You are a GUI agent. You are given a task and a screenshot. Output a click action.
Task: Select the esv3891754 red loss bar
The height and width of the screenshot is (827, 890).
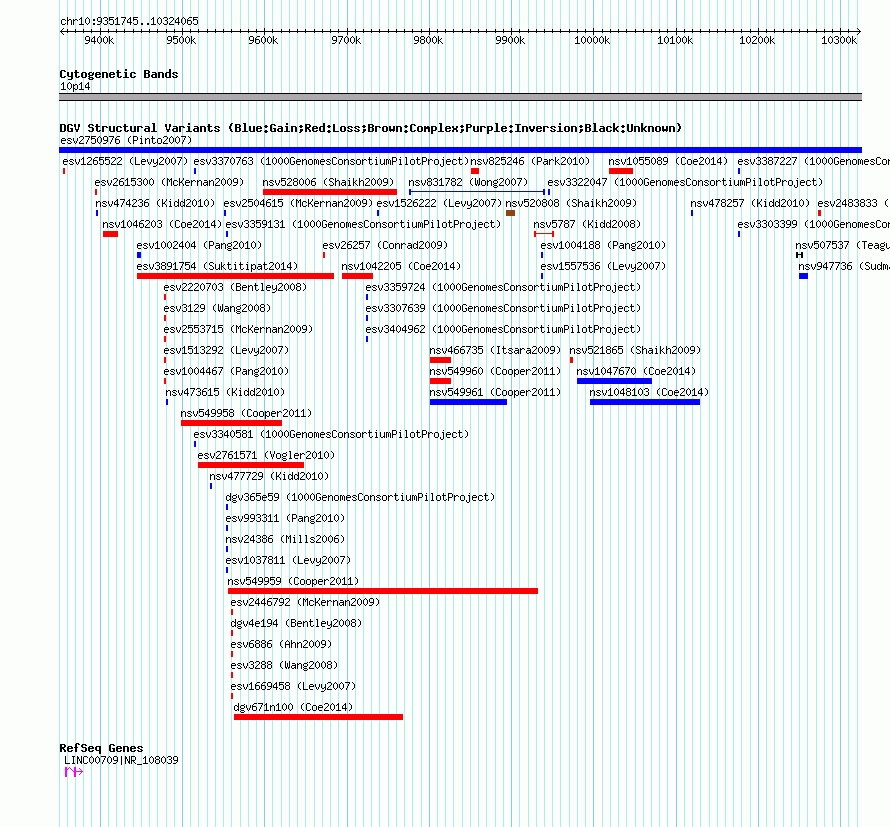(236, 276)
